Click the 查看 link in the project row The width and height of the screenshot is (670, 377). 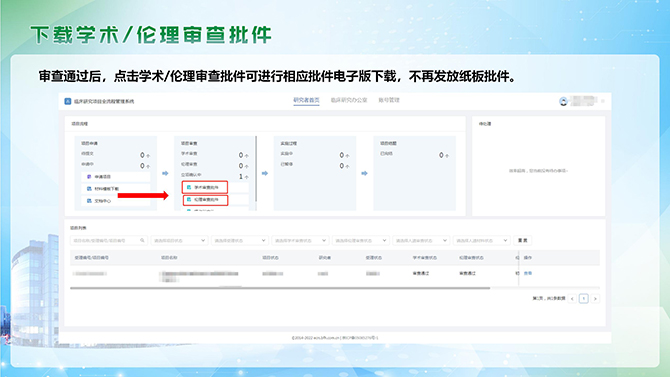coord(528,273)
